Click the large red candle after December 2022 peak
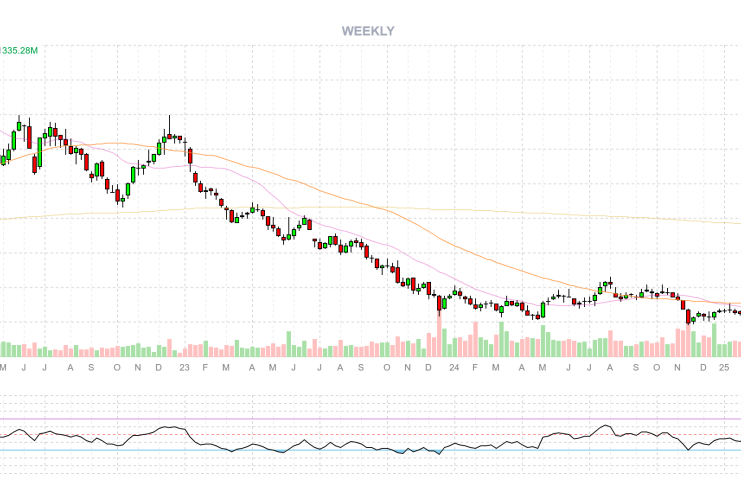Screen dimensions: 741x486 pos(190,157)
